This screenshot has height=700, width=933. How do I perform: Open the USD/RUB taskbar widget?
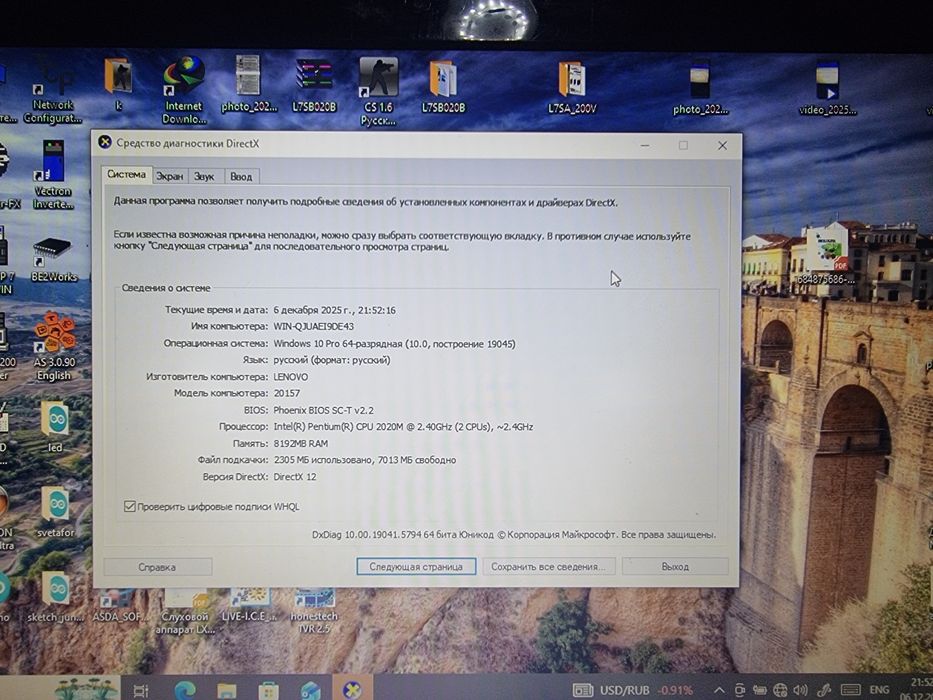coord(633,690)
